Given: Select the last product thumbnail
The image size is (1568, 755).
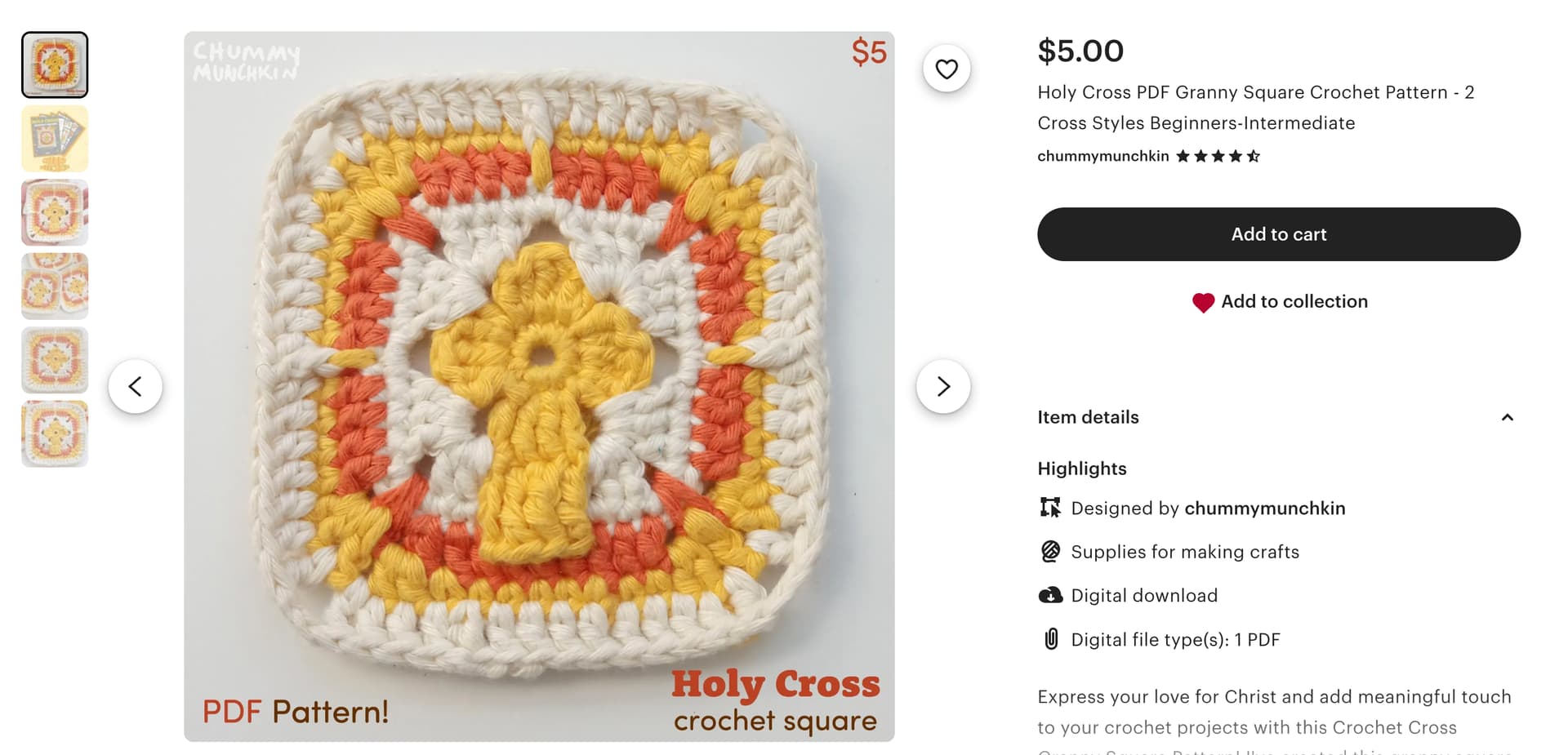Looking at the screenshot, I should point(55,433).
